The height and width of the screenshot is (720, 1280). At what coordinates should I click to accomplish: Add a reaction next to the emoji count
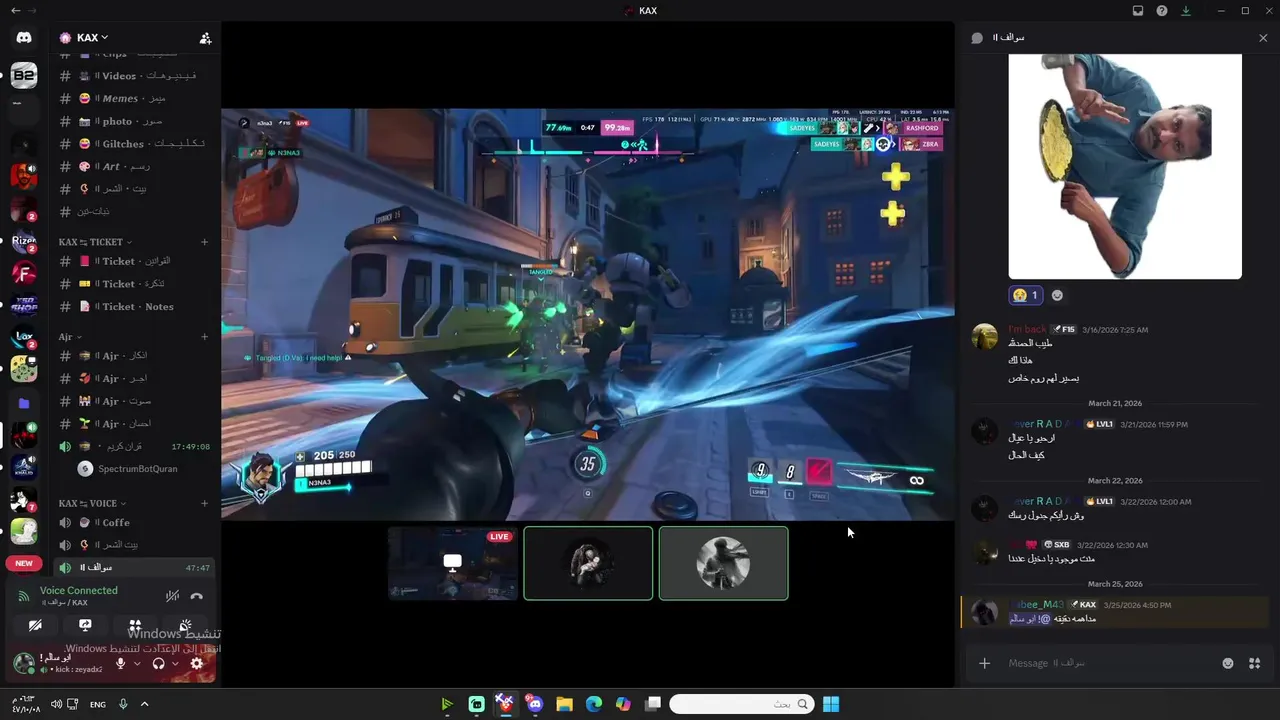pyautogui.click(x=1057, y=295)
